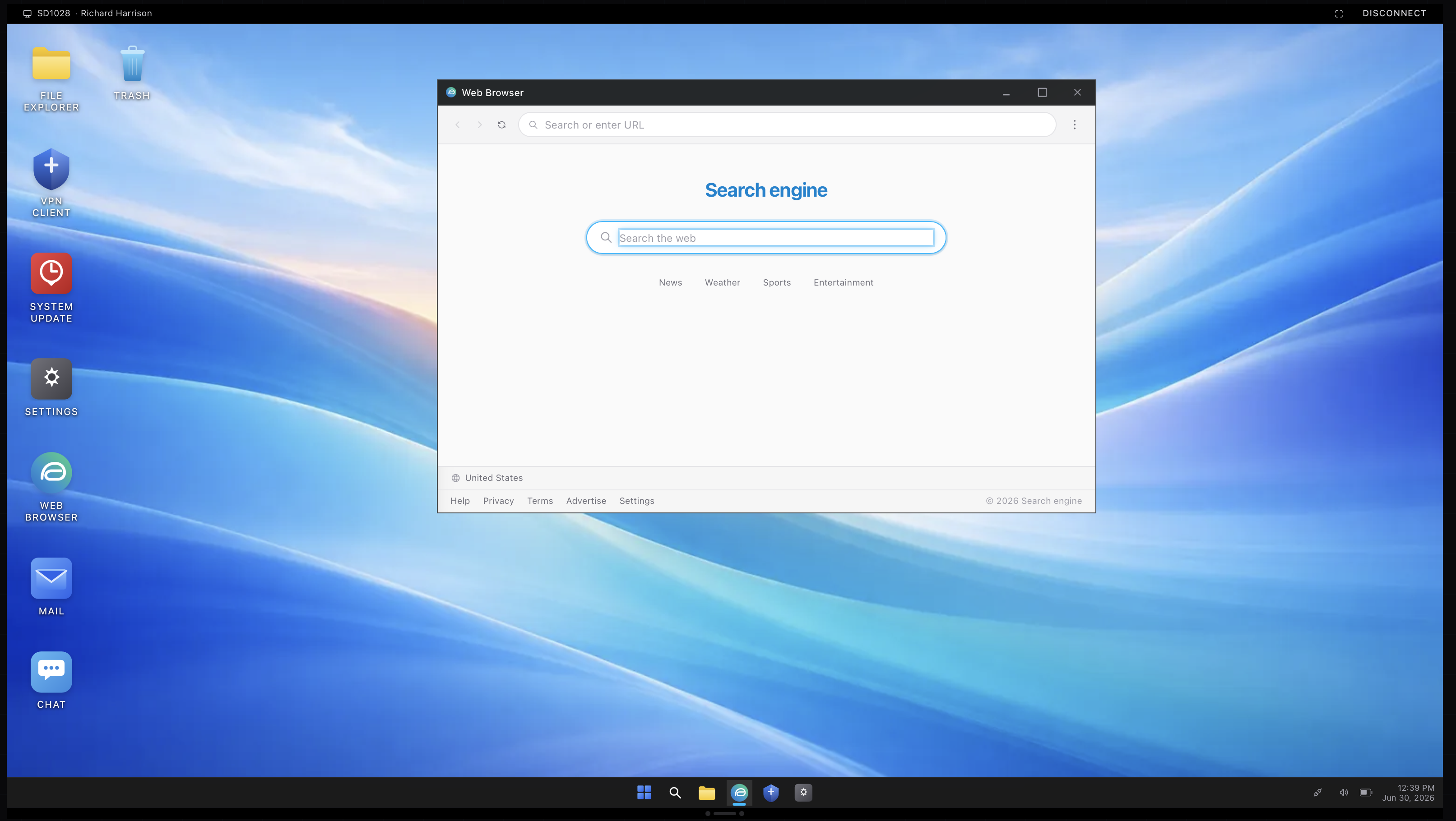Image resolution: width=1456 pixels, height=821 pixels.
Task: Open the File Explorer desktop icon
Action: click(x=51, y=78)
